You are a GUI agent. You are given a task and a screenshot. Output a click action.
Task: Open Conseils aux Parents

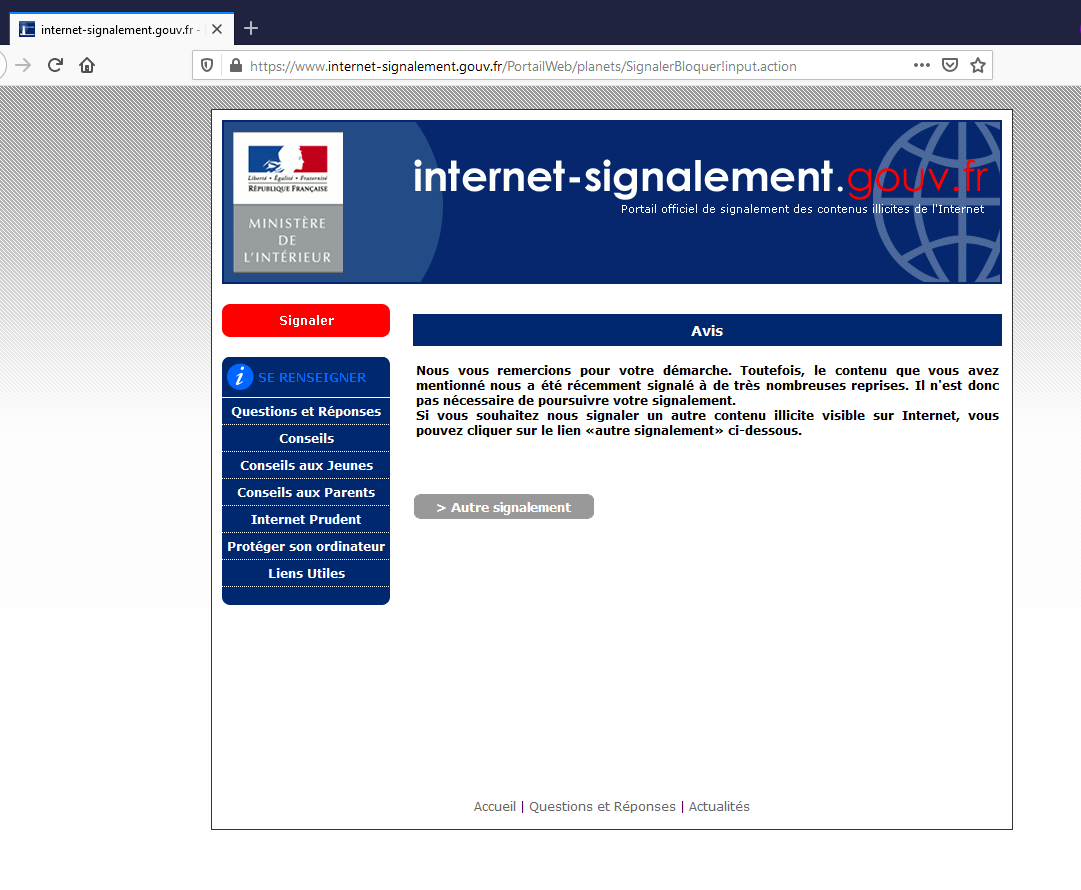[306, 492]
